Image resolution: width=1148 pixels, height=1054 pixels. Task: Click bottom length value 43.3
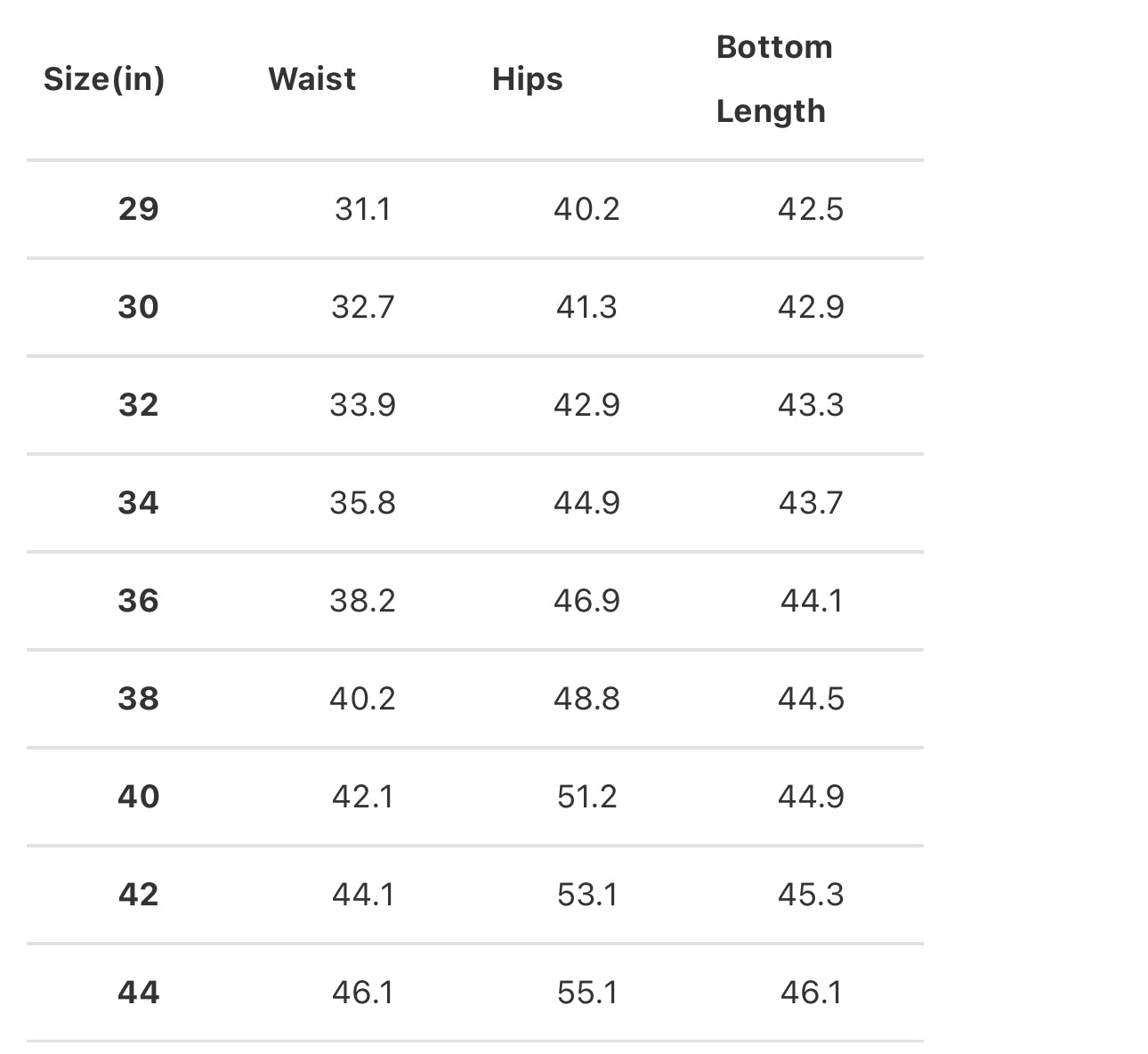coord(811,405)
